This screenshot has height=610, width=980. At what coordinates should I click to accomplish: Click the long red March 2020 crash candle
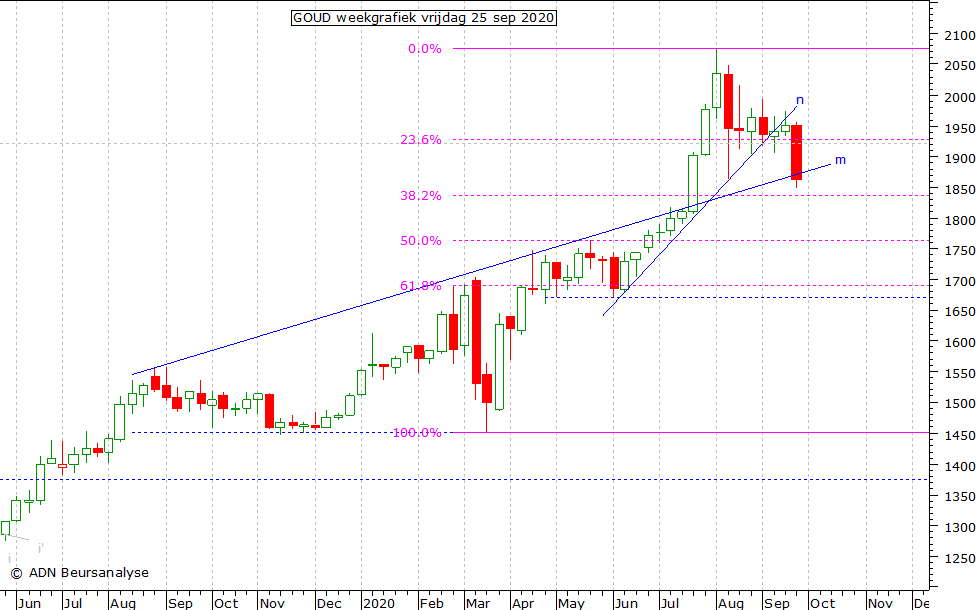click(476, 332)
